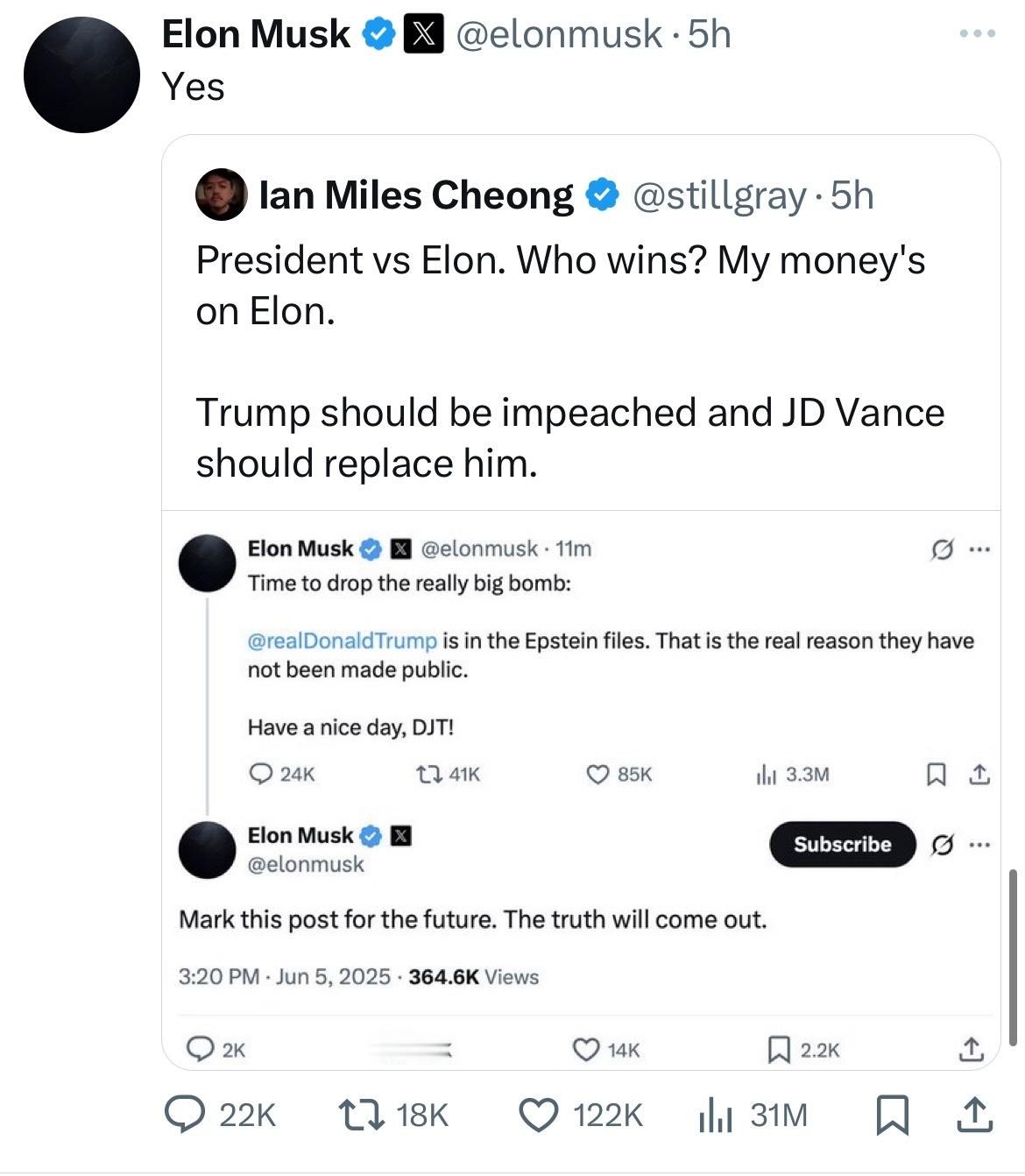Like the post with 122K likes
Viewport: 1025px width, 1176px height.
[538, 1116]
